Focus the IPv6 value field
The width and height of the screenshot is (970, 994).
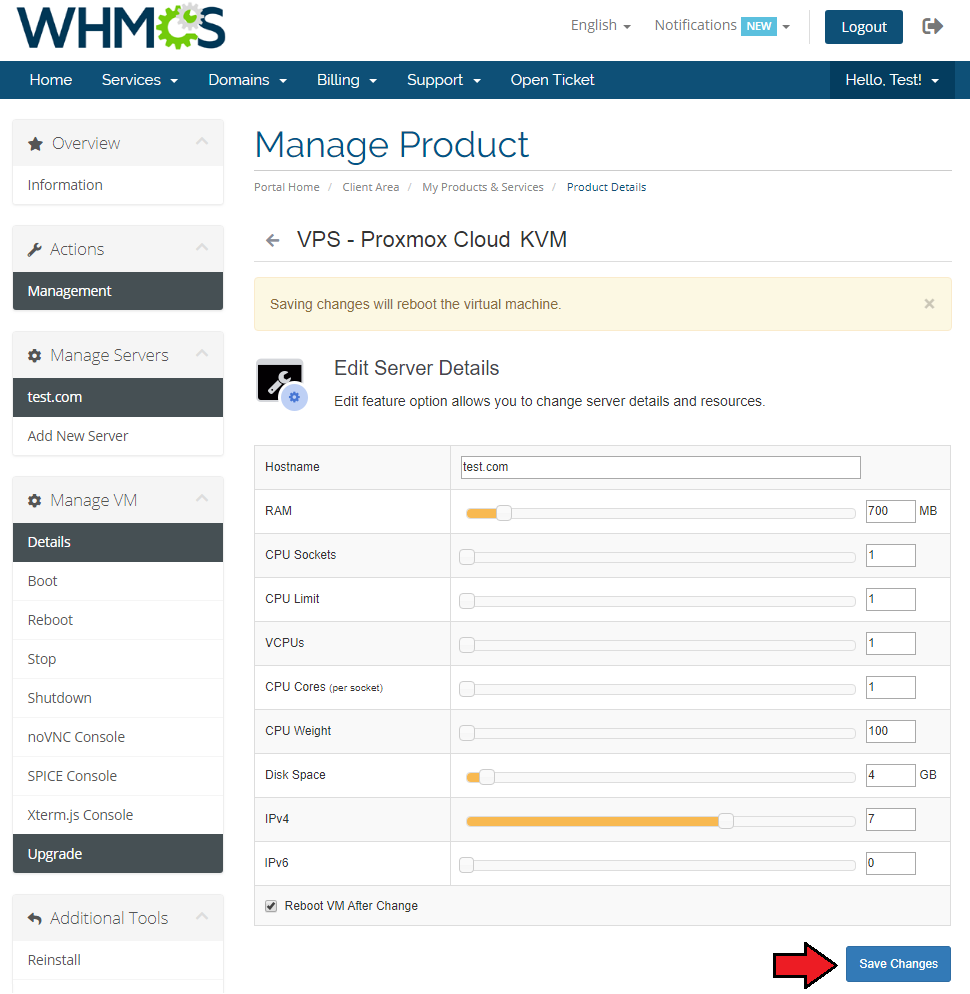pyautogui.click(x=890, y=863)
